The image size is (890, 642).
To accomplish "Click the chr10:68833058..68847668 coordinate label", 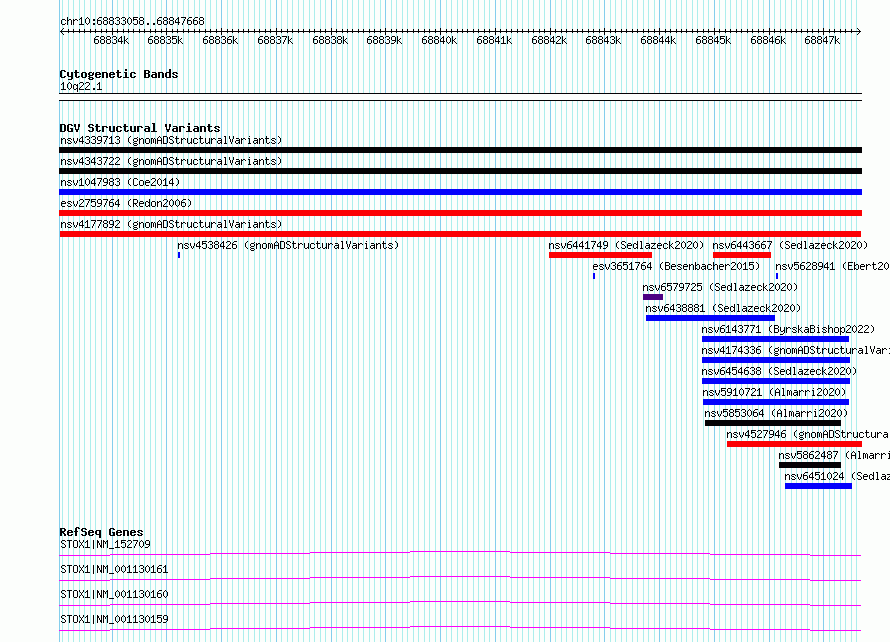I will click(x=132, y=21).
